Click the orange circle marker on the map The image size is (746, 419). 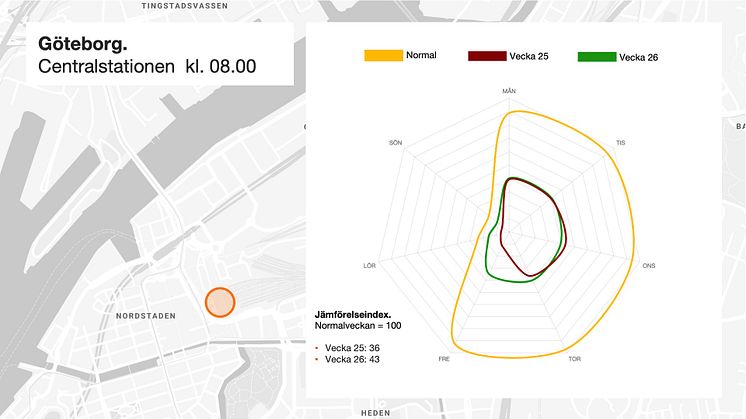[220, 302]
